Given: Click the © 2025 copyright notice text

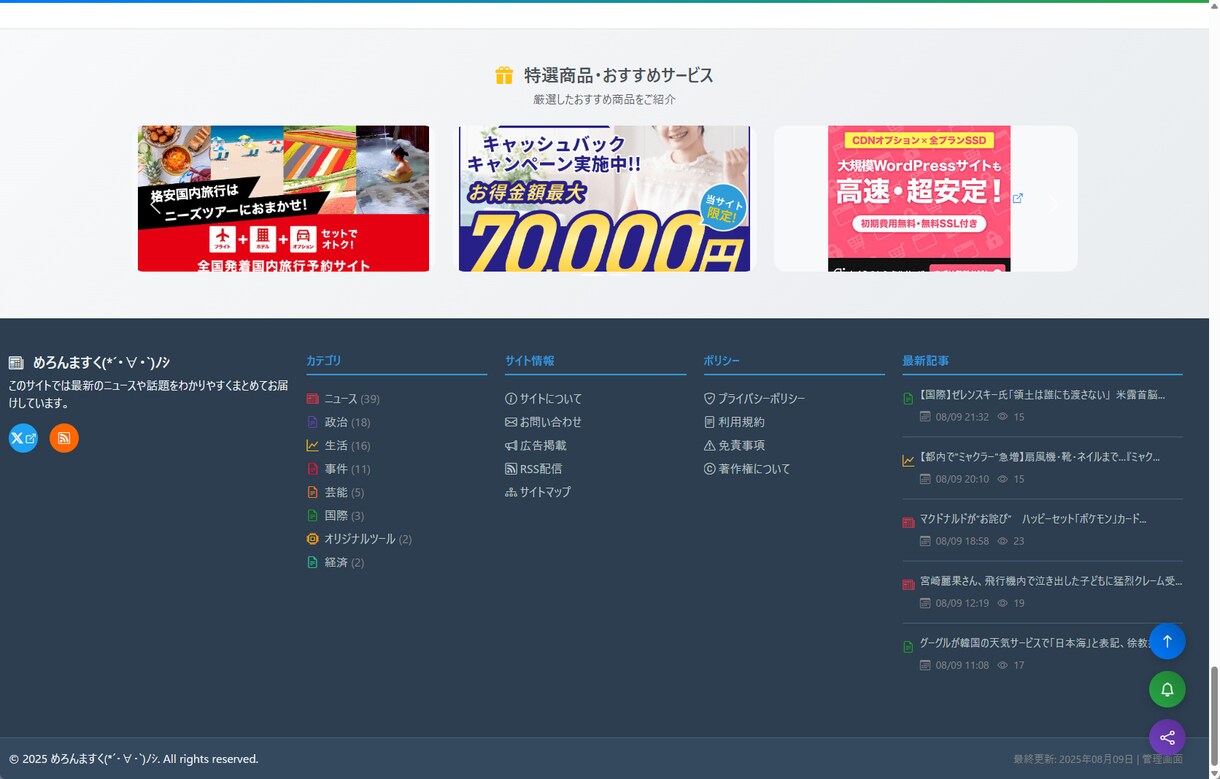Looking at the screenshot, I should click(x=133, y=759).
